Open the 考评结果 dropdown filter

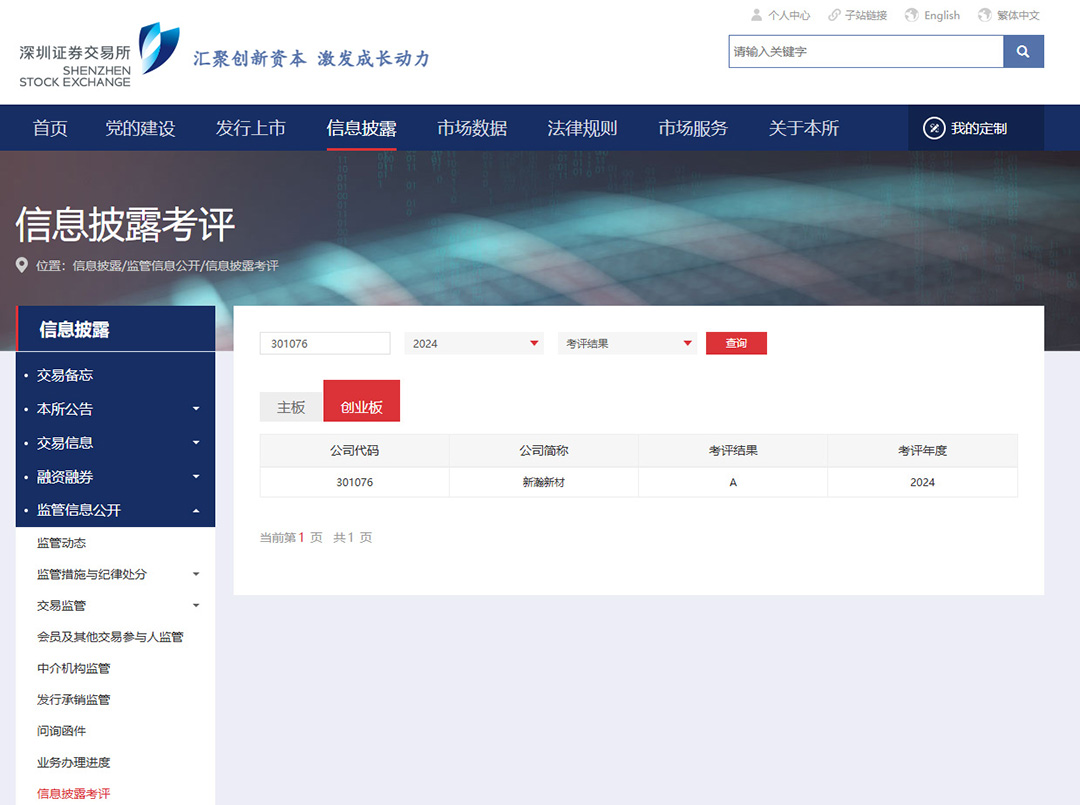point(627,343)
